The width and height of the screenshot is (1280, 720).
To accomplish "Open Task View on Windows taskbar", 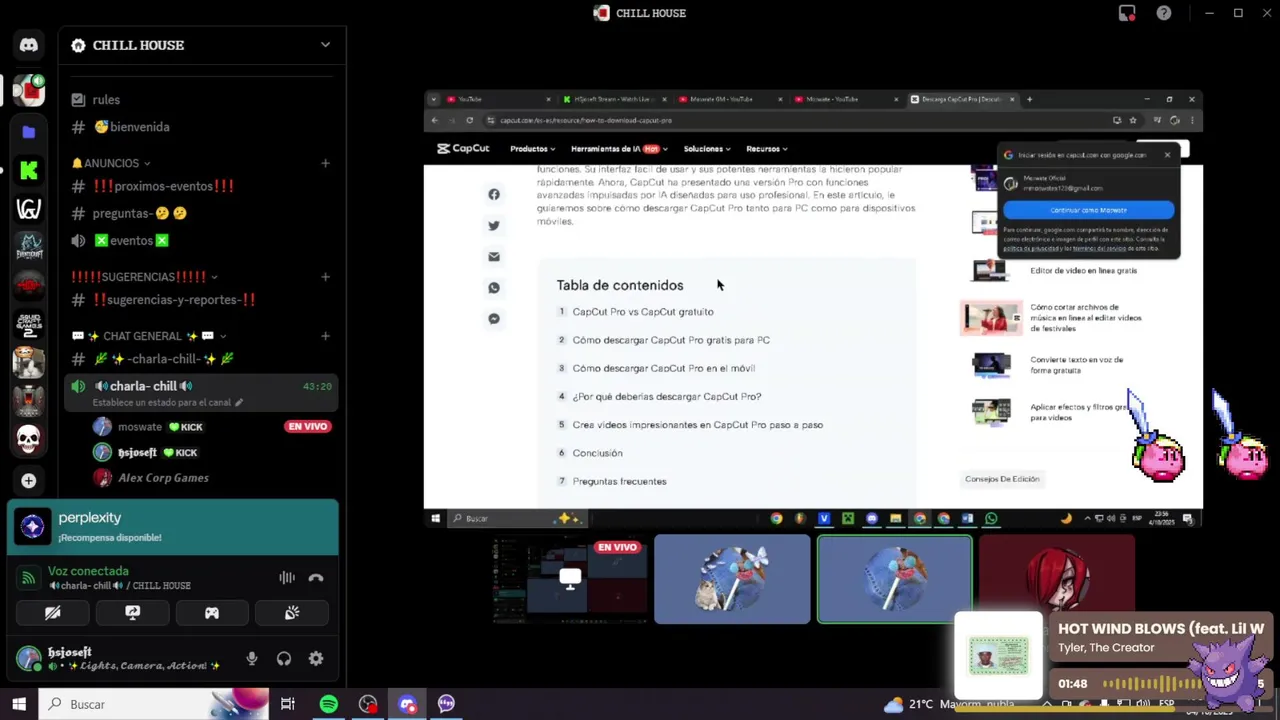I will tap(288, 705).
